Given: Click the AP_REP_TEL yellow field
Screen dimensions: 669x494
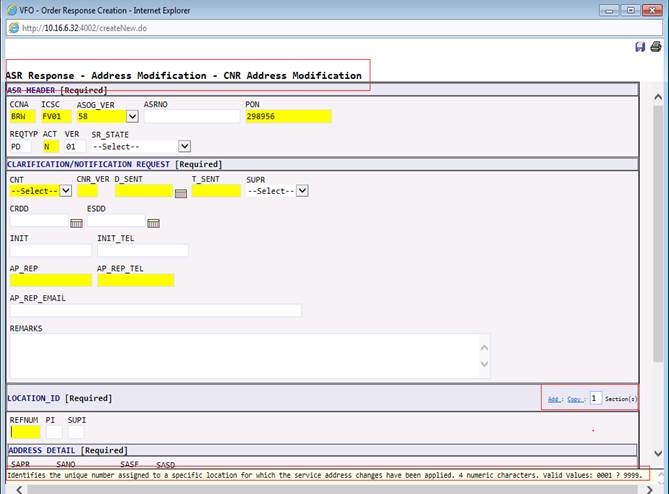Looking at the screenshot, I should pyautogui.click(x=136, y=280).
